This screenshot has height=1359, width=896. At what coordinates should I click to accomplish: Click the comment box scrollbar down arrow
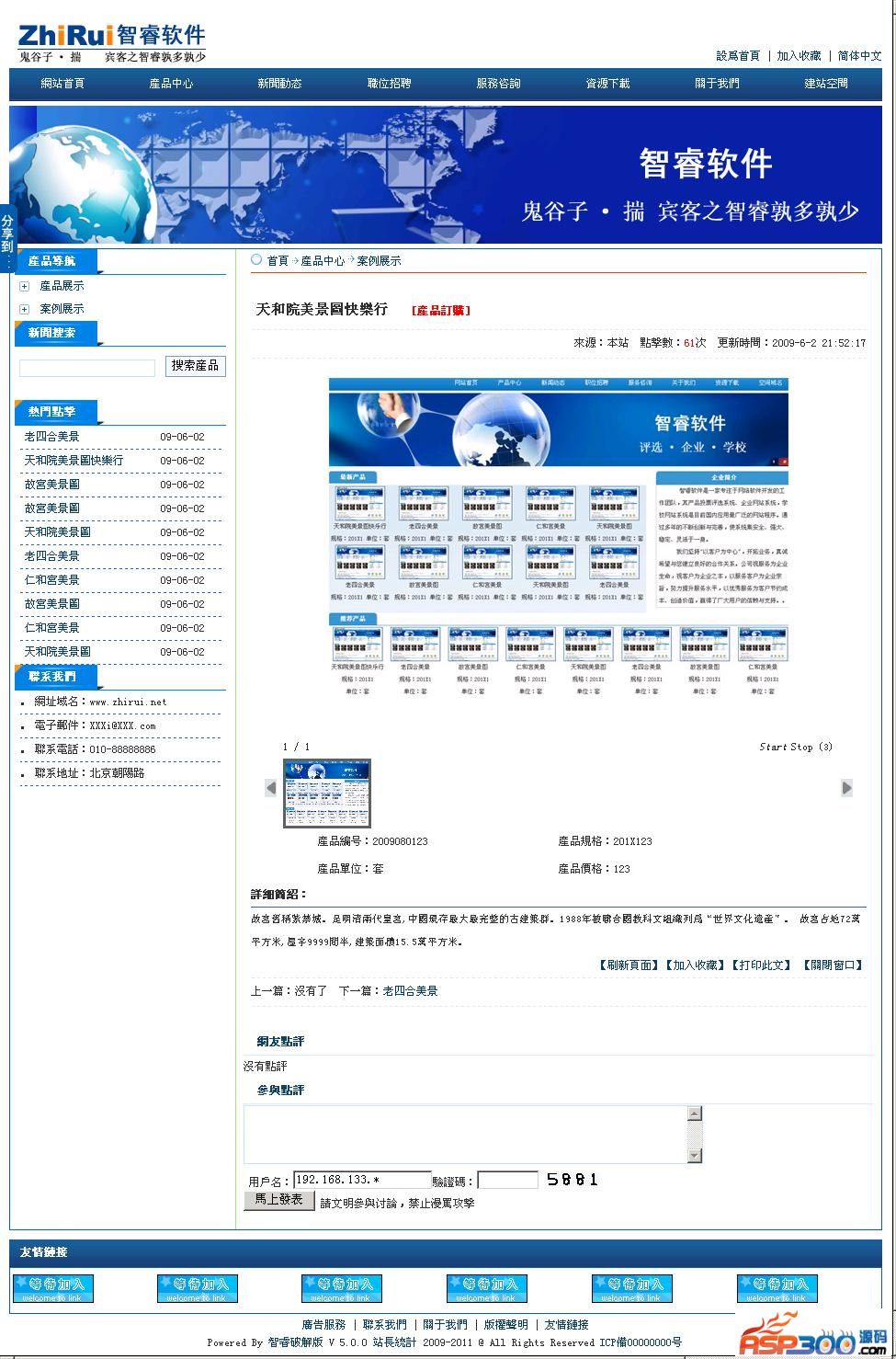tap(695, 1156)
